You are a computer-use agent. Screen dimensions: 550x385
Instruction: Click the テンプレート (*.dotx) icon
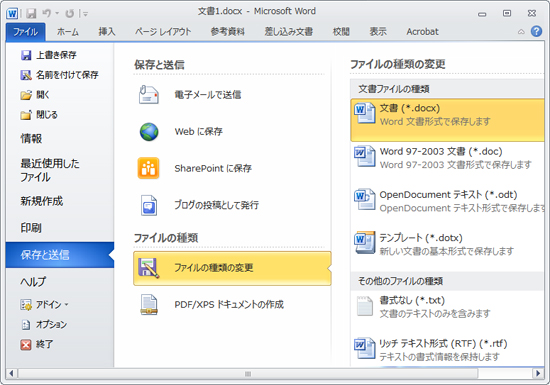click(365, 243)
